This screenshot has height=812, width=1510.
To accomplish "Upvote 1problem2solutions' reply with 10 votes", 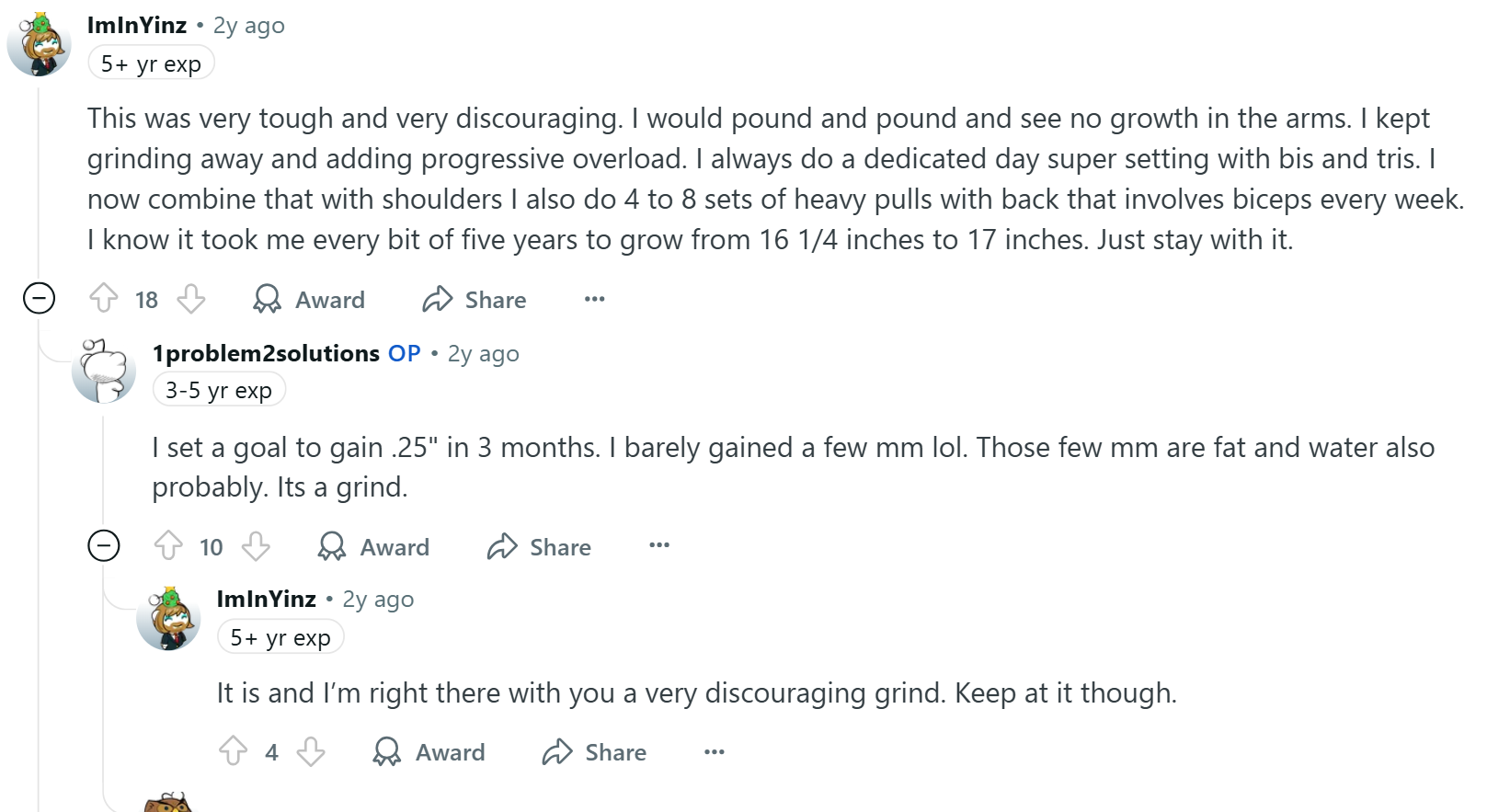I will tap(168, 546).
